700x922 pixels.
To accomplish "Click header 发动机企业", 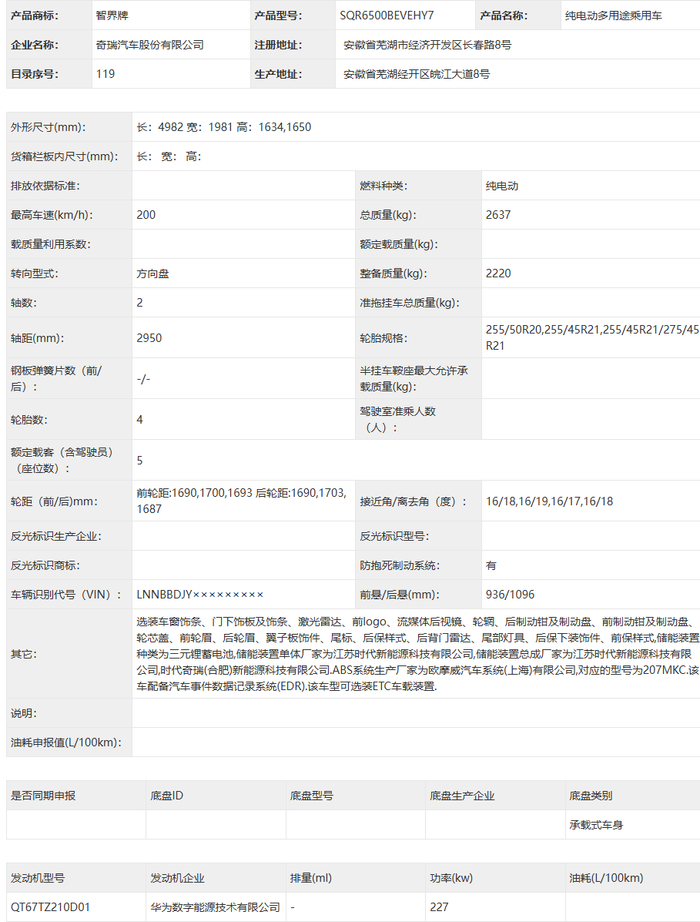I will tap(177, 878).
